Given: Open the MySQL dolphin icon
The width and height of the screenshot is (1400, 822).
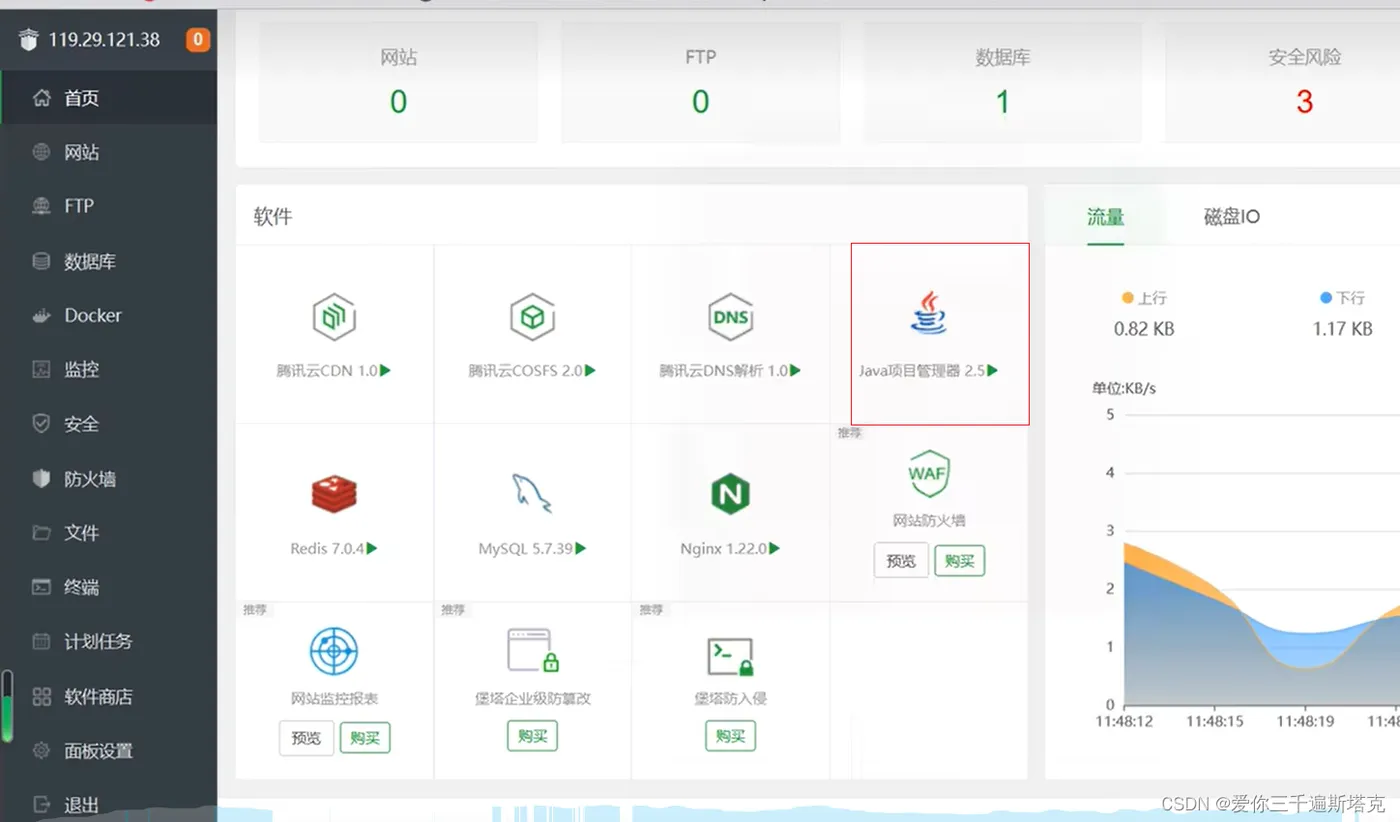Looking at the screenshot, I should click(531, 493).
